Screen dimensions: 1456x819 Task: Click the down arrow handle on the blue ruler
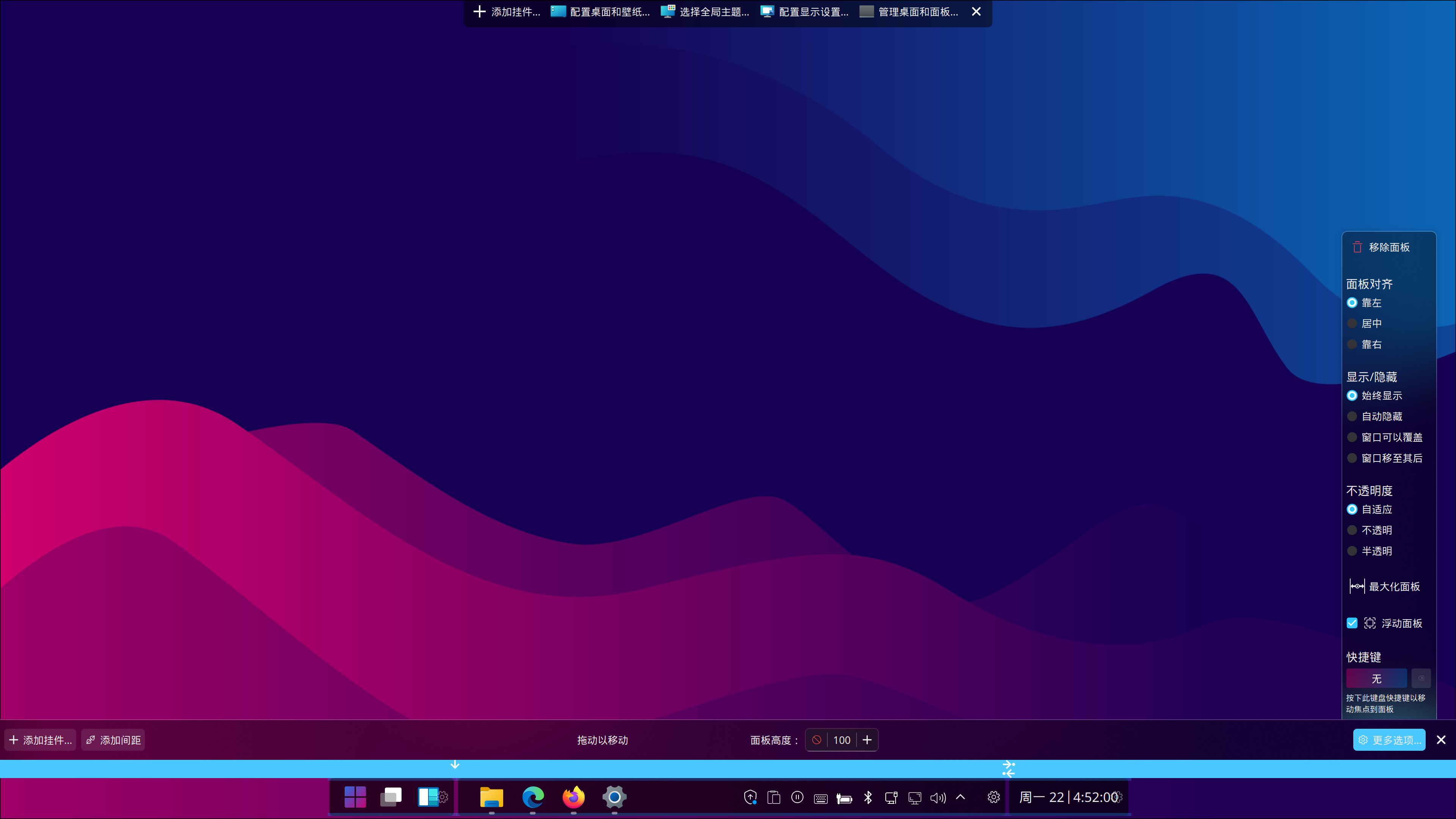tap(455, 765)
